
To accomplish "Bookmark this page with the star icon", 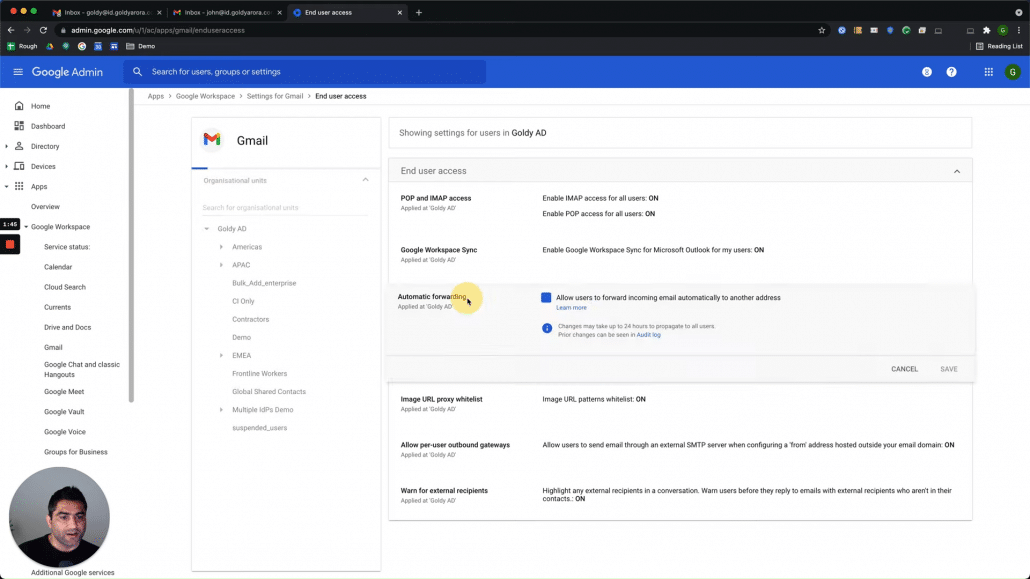I will 821,30.
